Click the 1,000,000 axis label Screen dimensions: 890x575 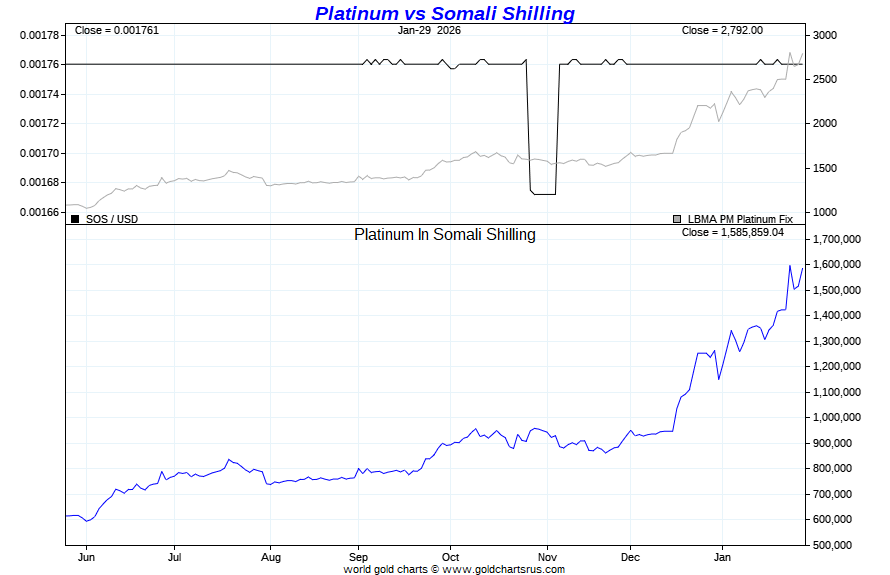click(837, 417)
